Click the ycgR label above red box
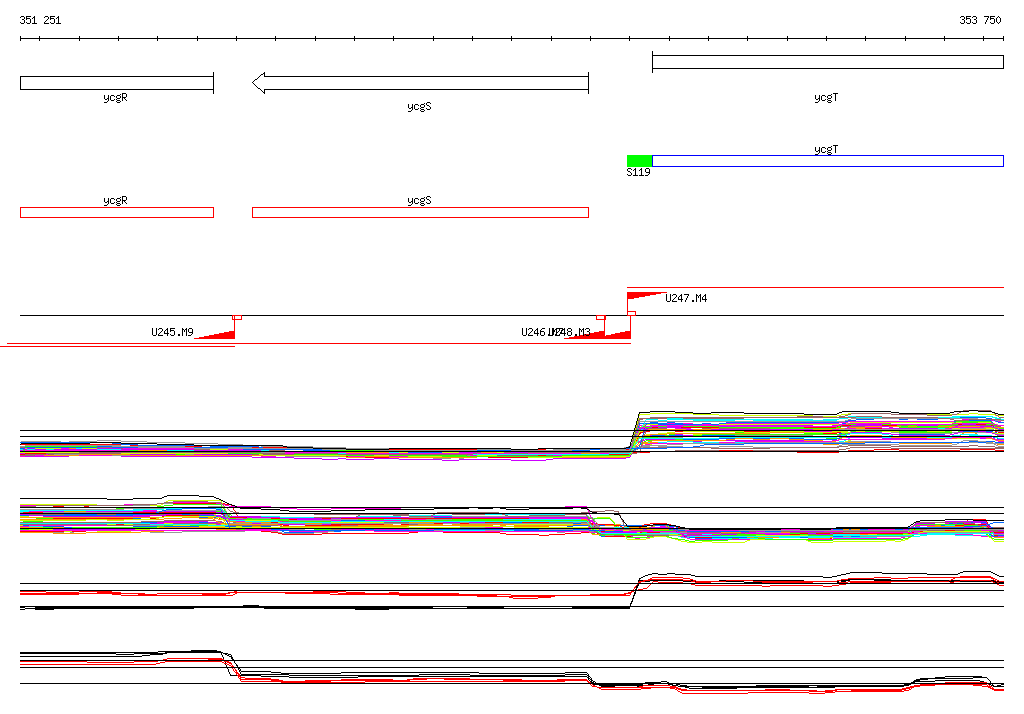This screenshot has height=714, width=1024. pos(116,201)
